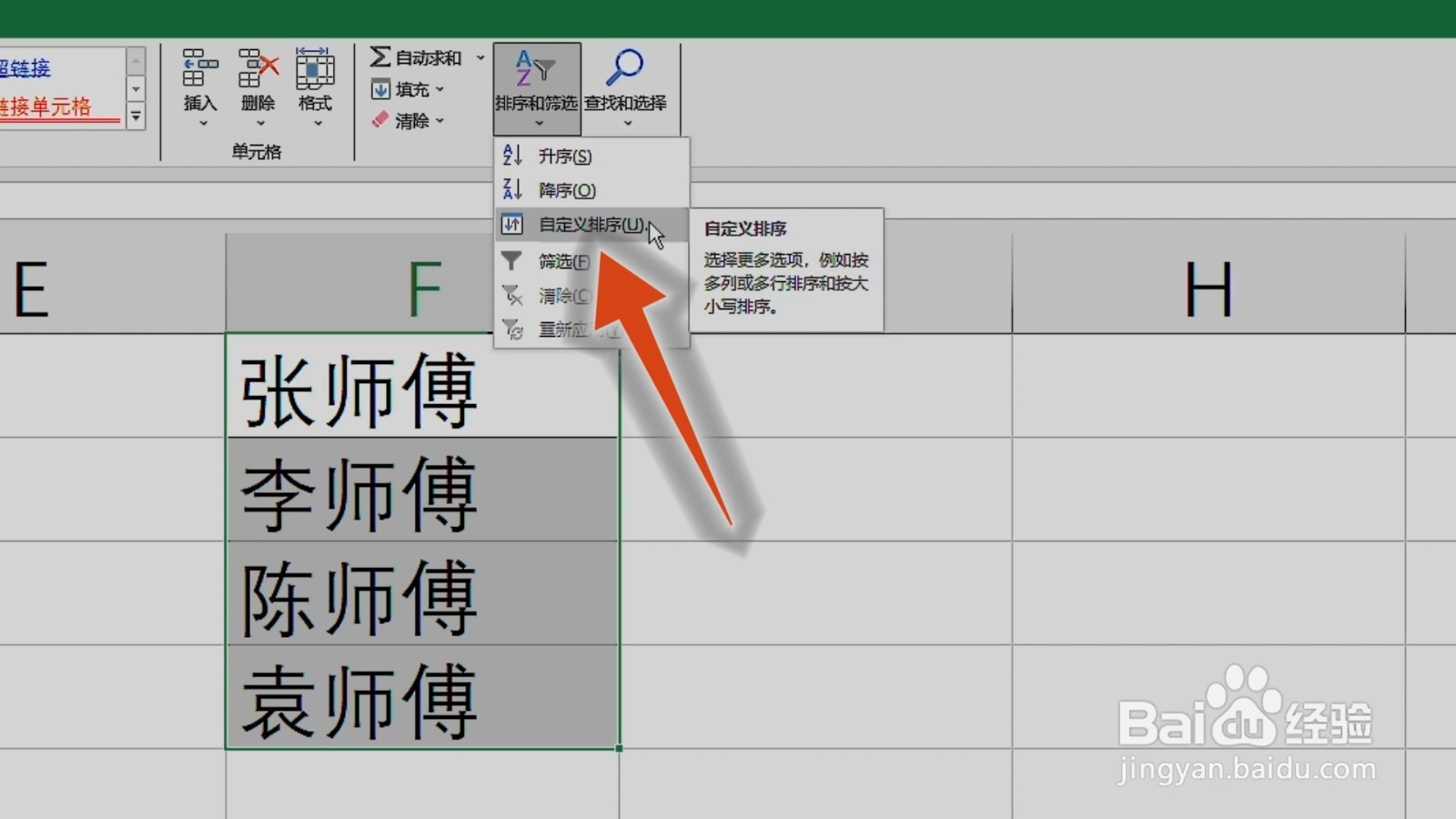Open the Sort and Filter button

pyautogui.click(x=537, y=88)
